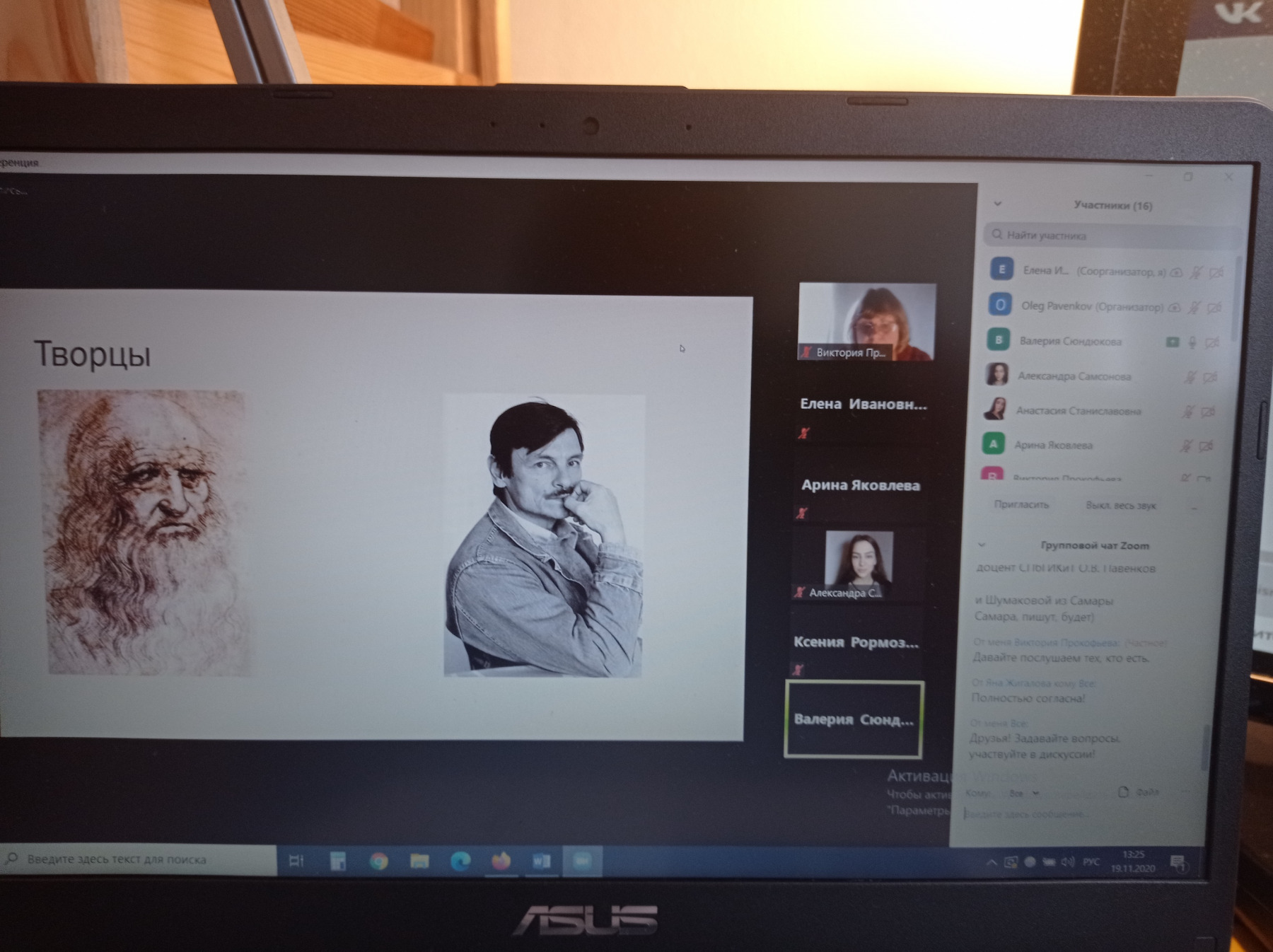Open Chrome from taskbar
This screenshot has width=1273, height=952.
pyautogui.click(x=379, y=861)
